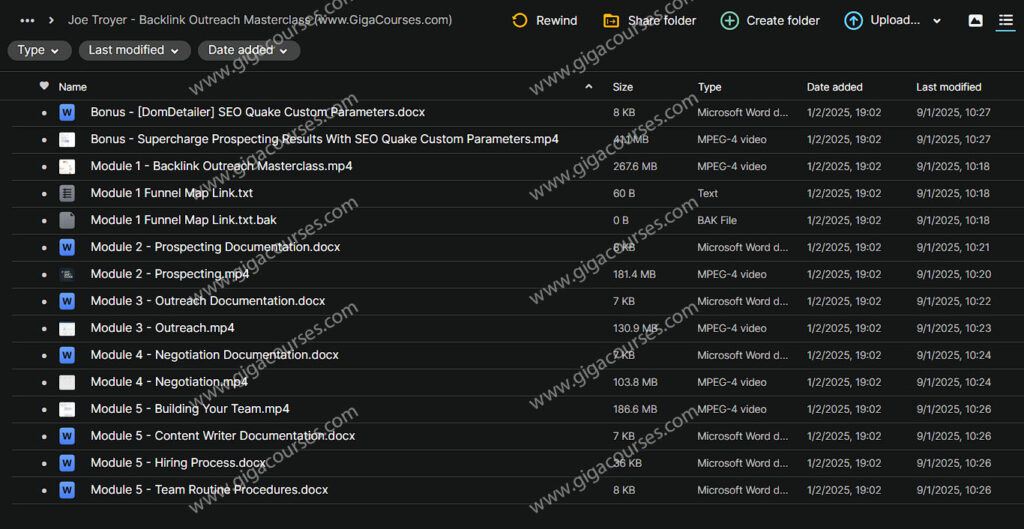The image size is (1024, 529).
Task: Click the BAK File type cell
Action: click(717, 221)
